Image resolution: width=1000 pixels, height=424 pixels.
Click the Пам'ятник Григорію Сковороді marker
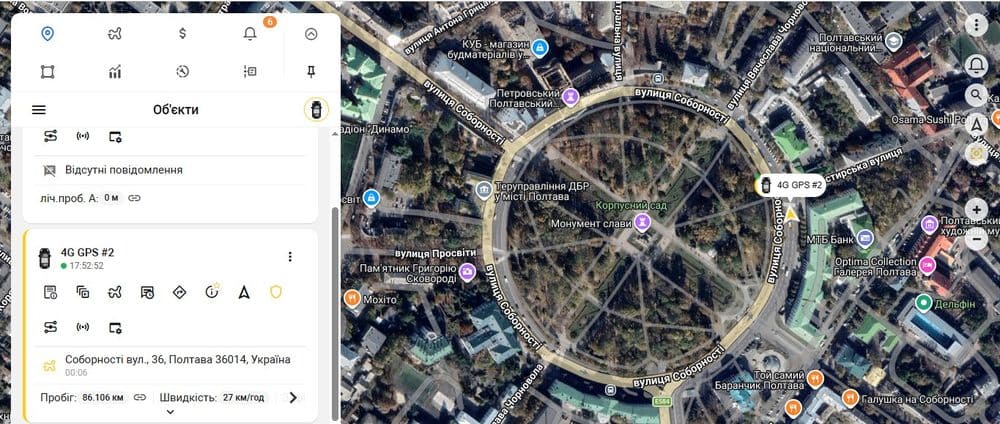click(467, 272)
